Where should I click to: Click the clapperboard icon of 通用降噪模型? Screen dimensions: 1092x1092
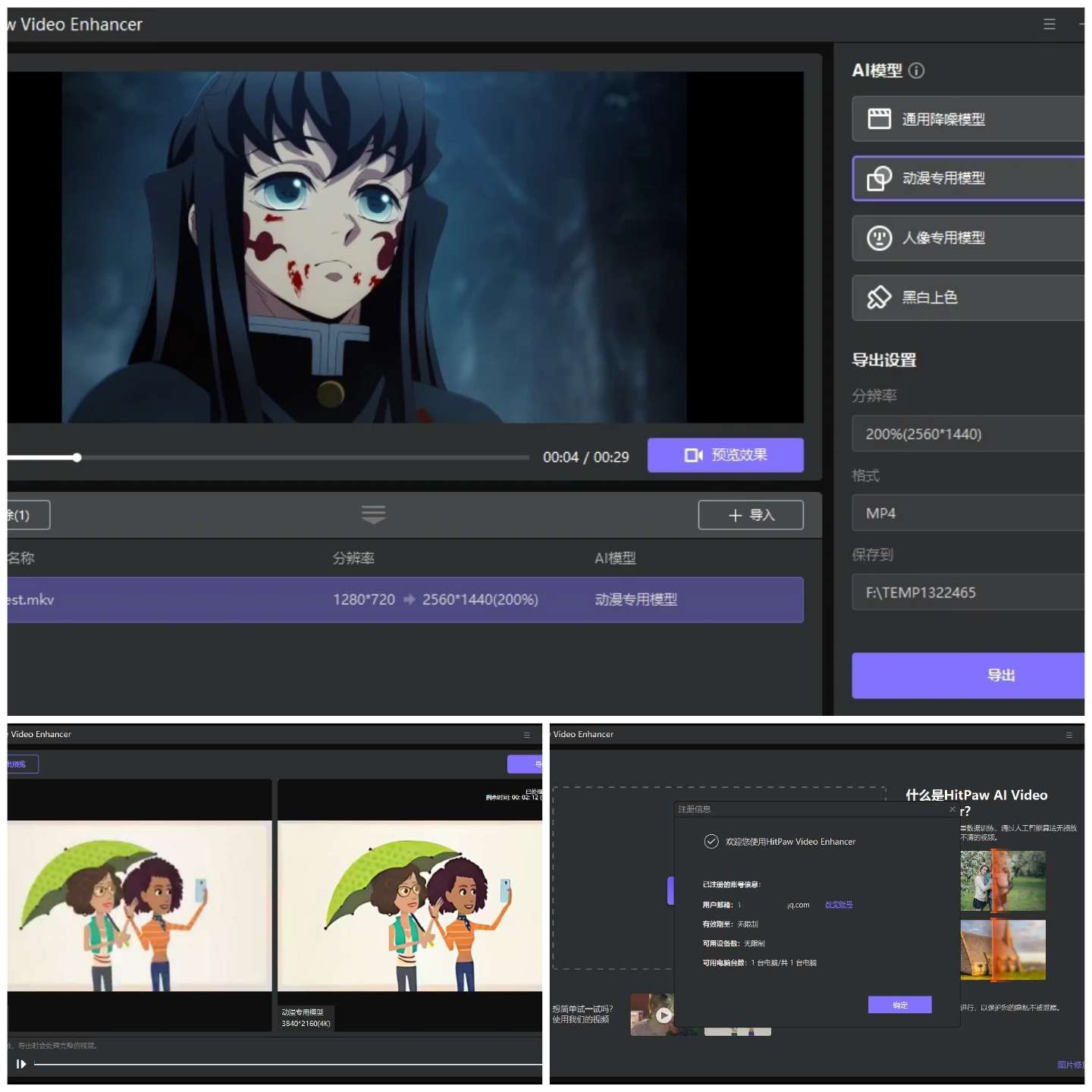pyautogui.click(x=880, y=119)
